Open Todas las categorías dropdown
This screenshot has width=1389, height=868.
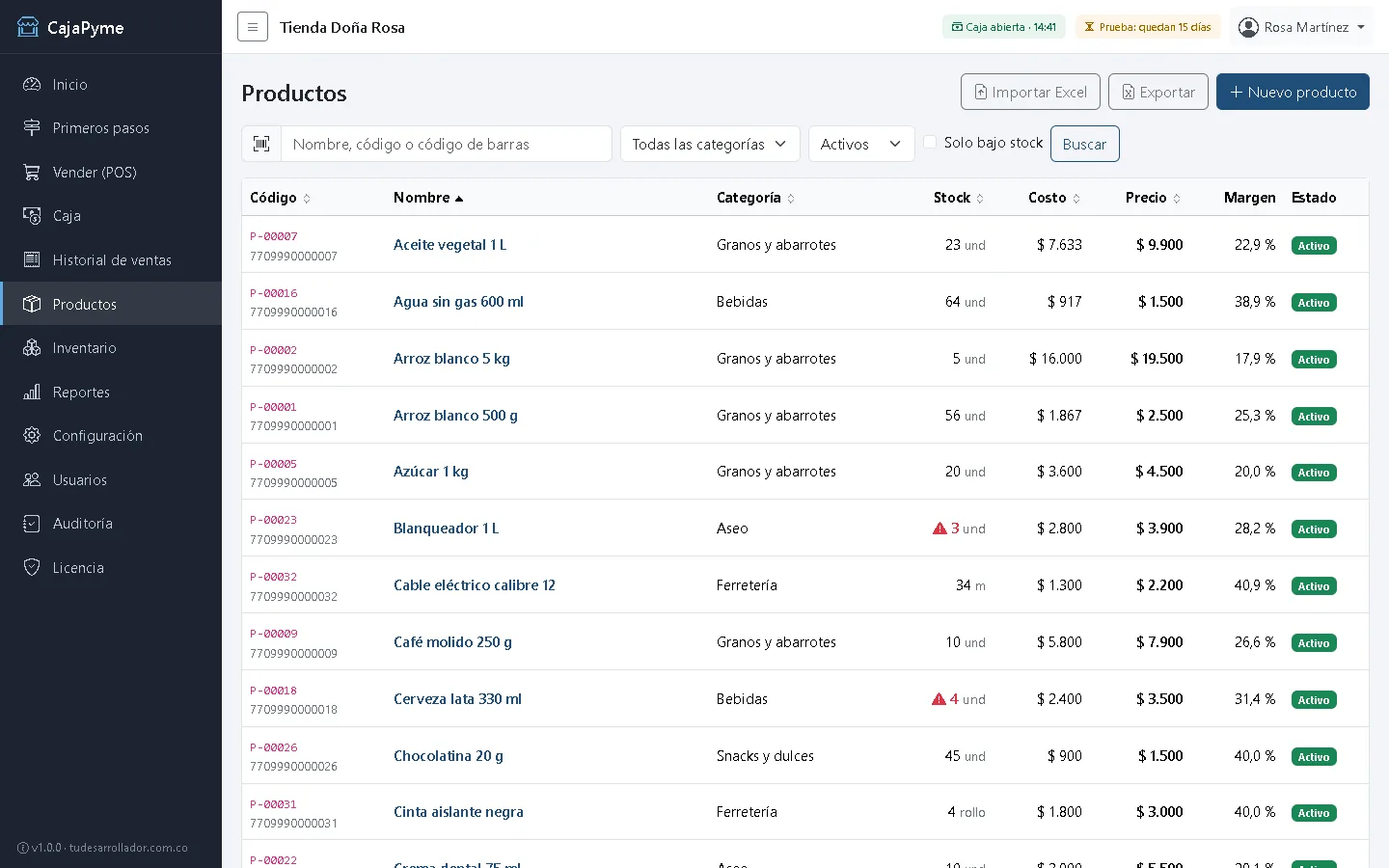710,144
